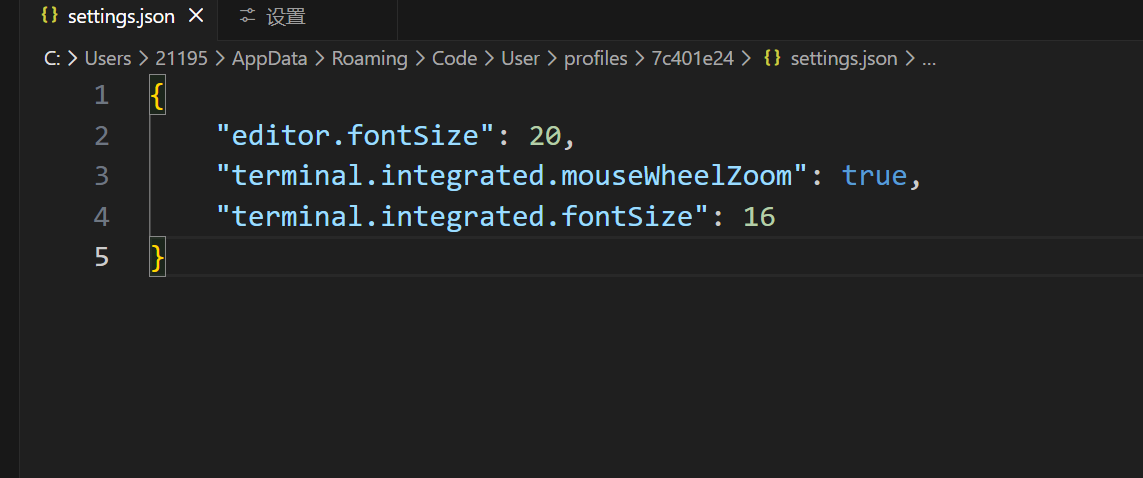This screenshot has height=478, width=1143.
Task: Place cursor on editor.fontSize value 20
Action: coord(545,136)
